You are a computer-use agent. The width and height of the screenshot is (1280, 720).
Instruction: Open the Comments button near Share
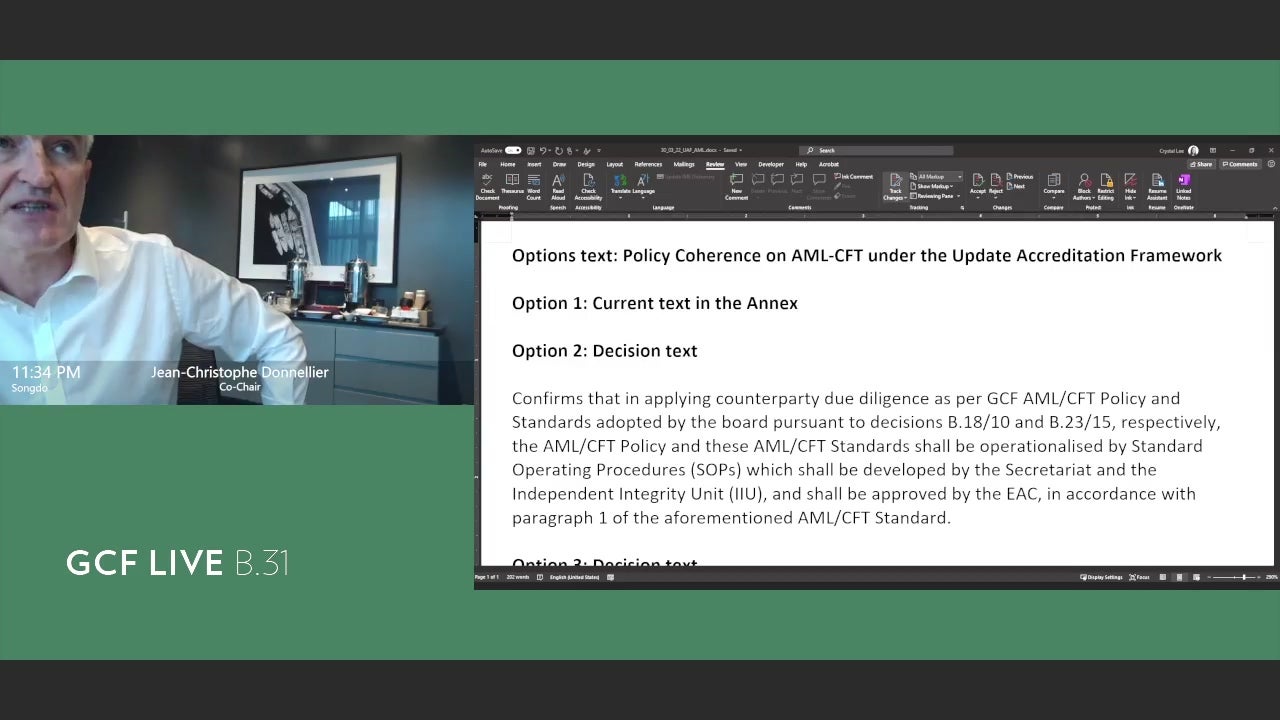point(1240,164)
